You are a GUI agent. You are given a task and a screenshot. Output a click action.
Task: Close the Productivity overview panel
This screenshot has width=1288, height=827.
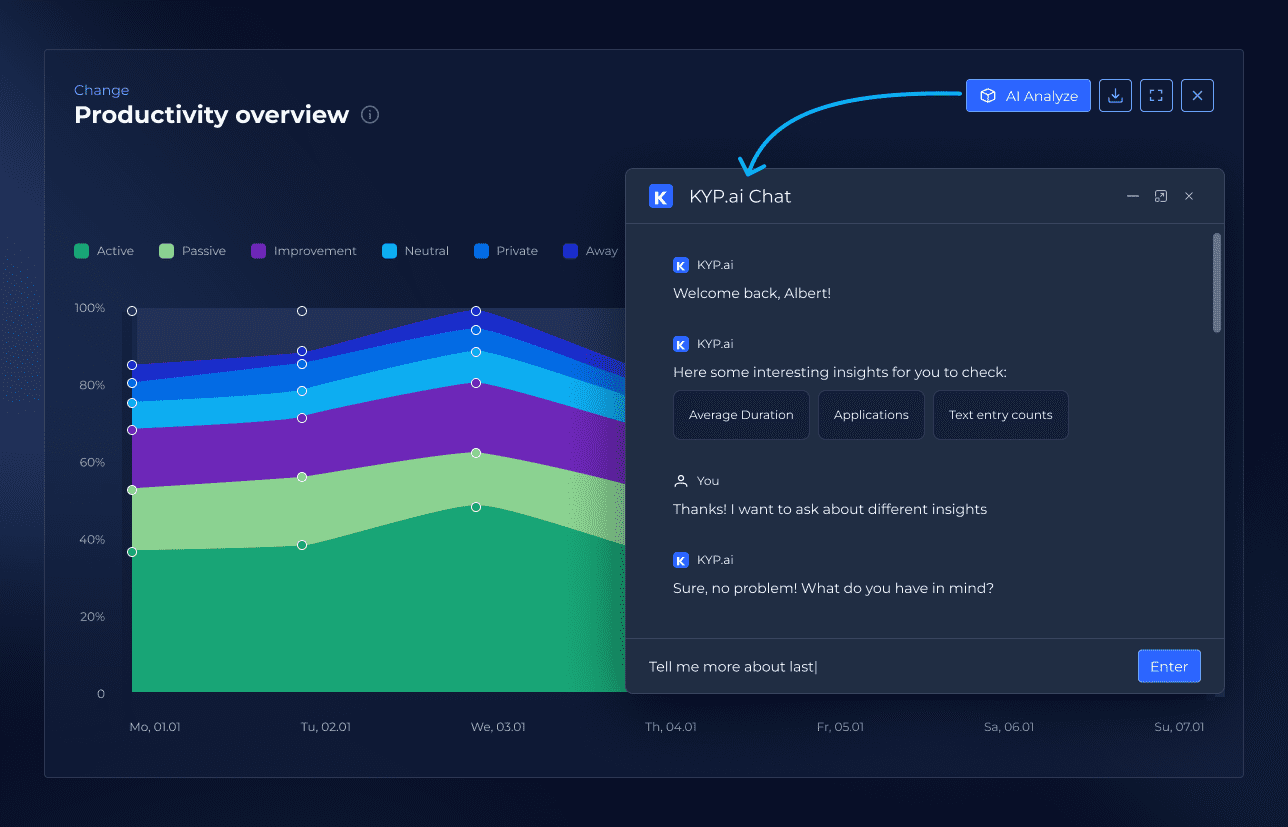(1197, 96)
